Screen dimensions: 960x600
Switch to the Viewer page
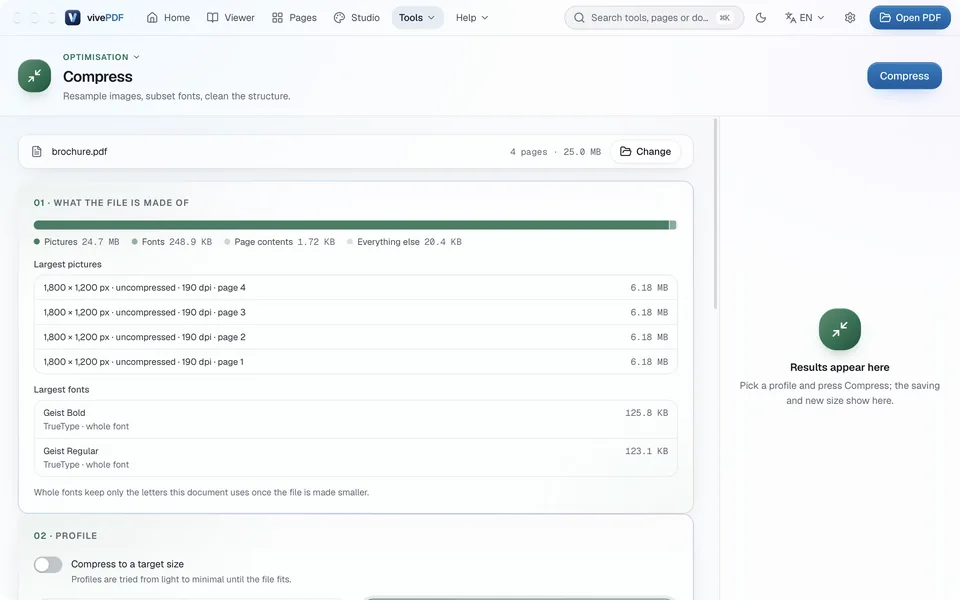230,18
